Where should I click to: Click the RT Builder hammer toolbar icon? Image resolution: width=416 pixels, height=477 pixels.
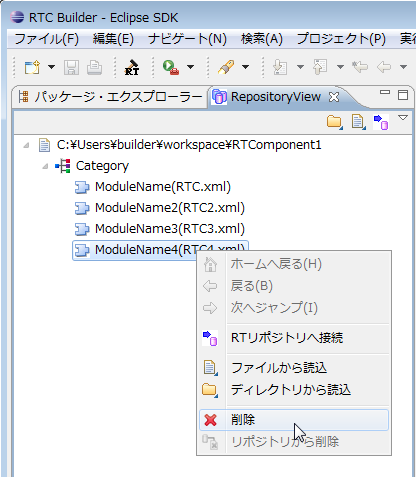click(132, 67)
